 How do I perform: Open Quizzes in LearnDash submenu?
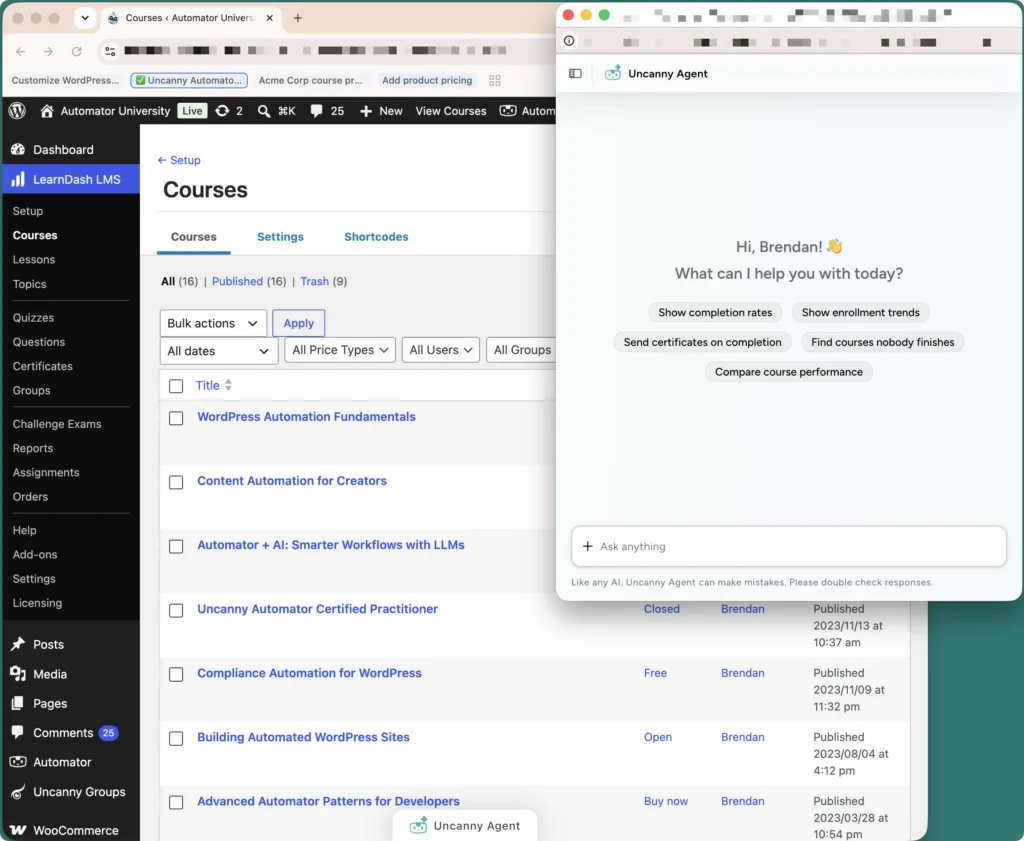click(33, 317)
